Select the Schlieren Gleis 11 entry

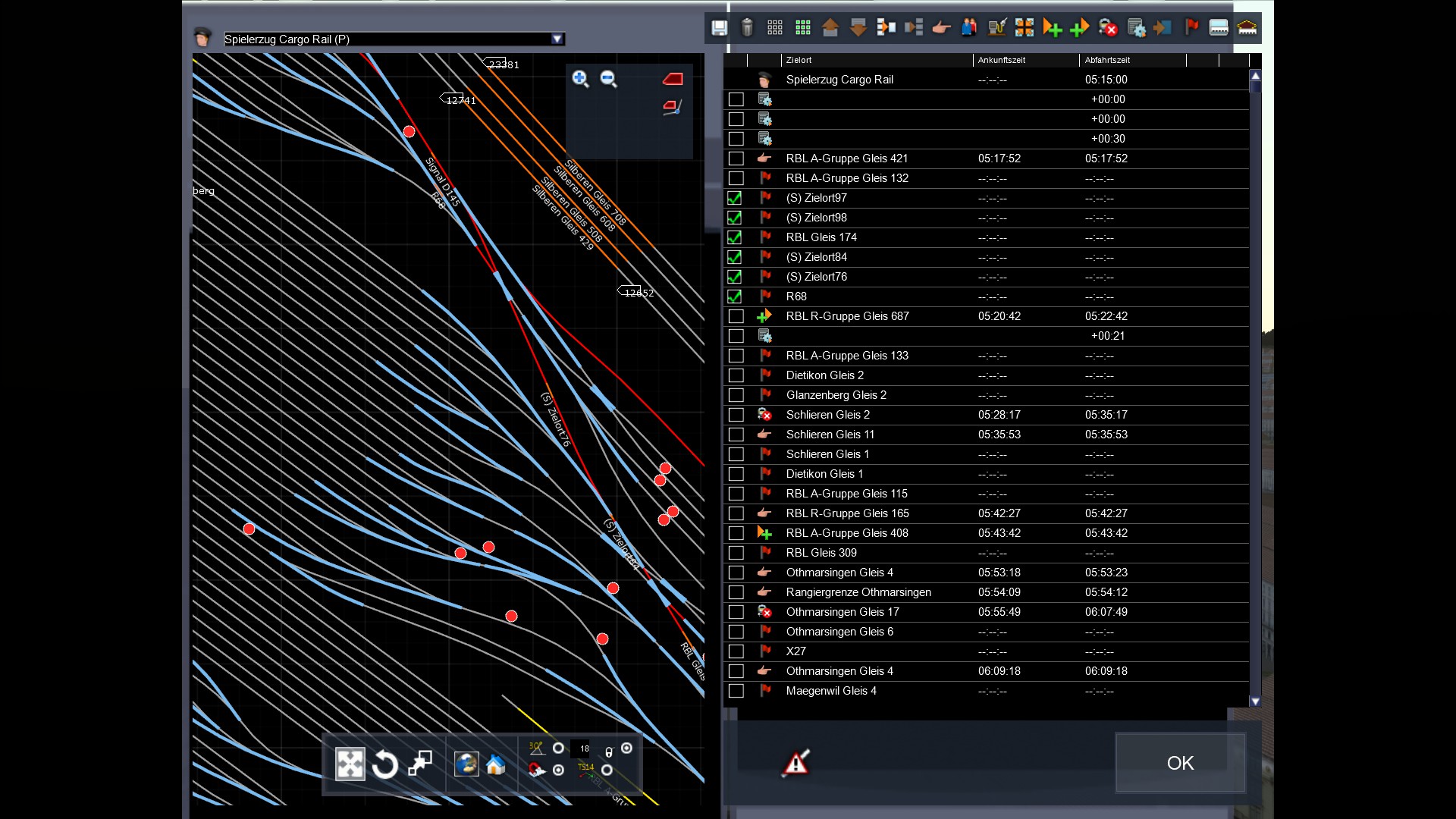pyautogui.click(x=830, y=435)
